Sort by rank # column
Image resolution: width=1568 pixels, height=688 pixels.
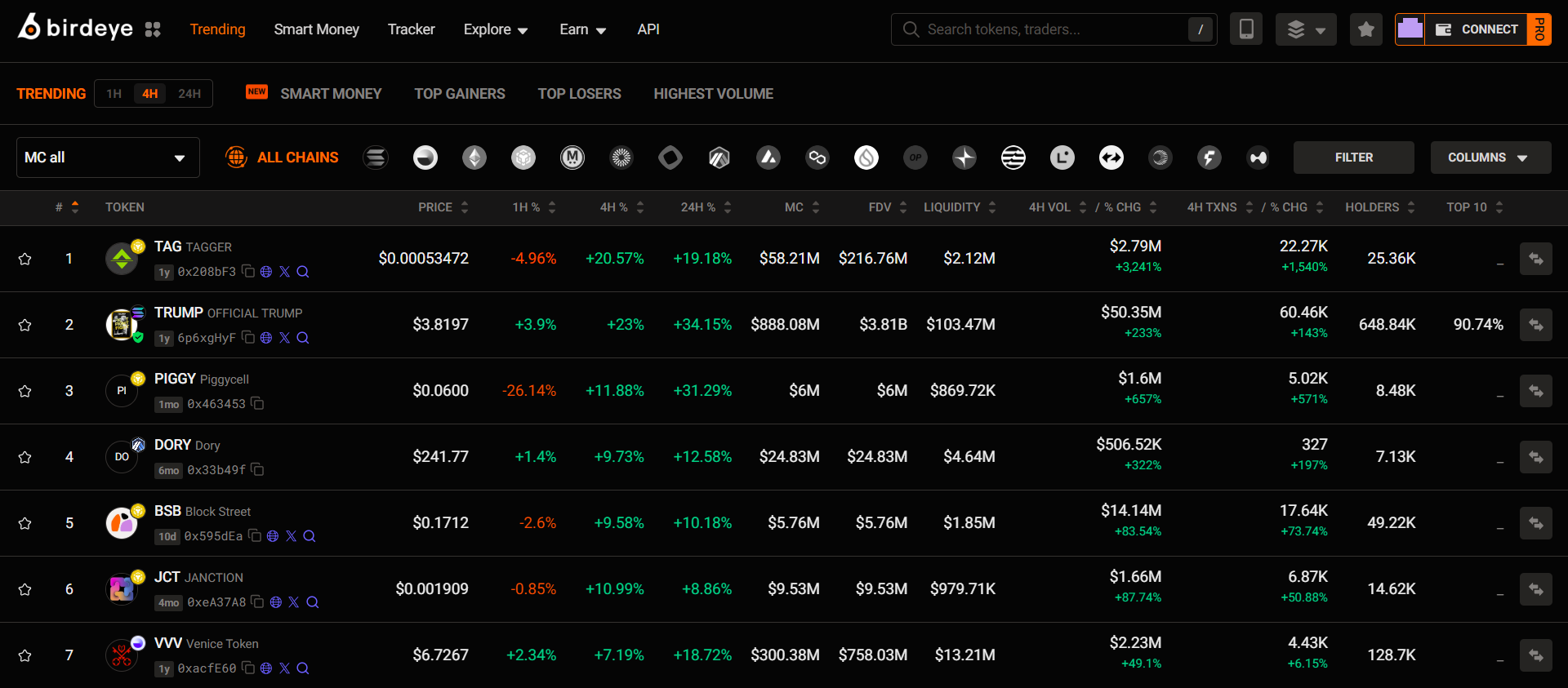coord(66,207)
